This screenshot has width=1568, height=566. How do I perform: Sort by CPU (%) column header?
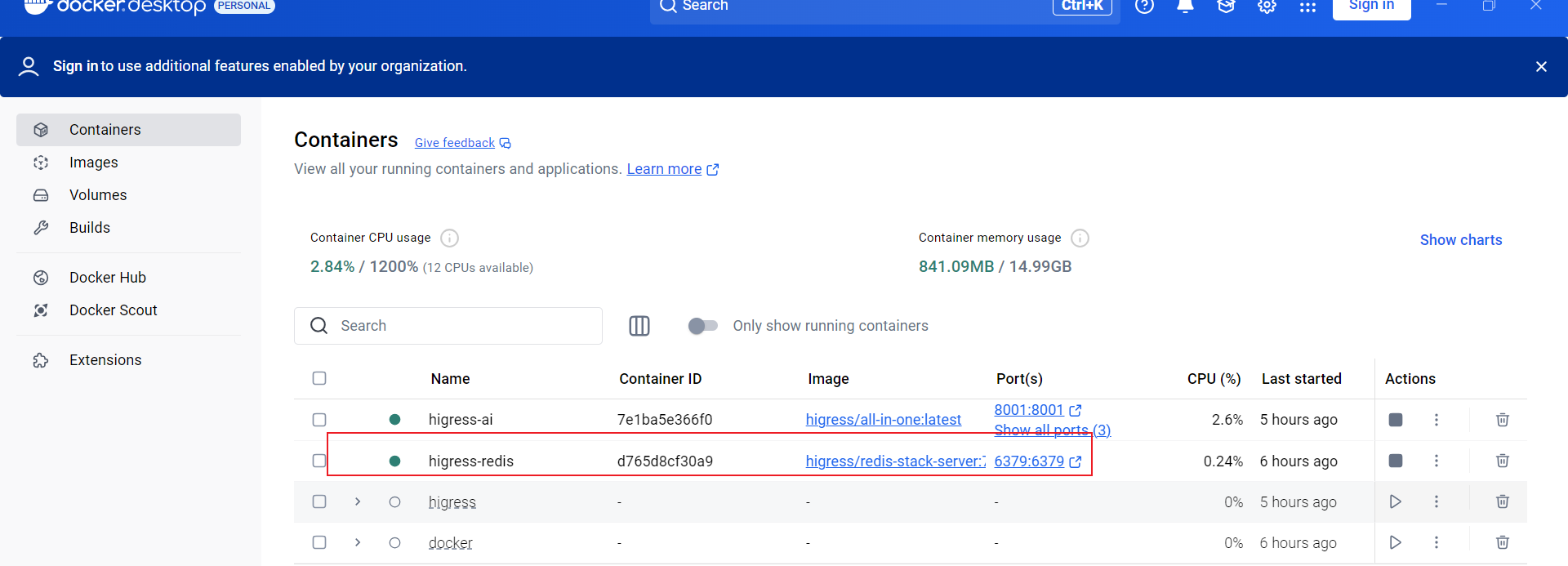coord(1214,379)
